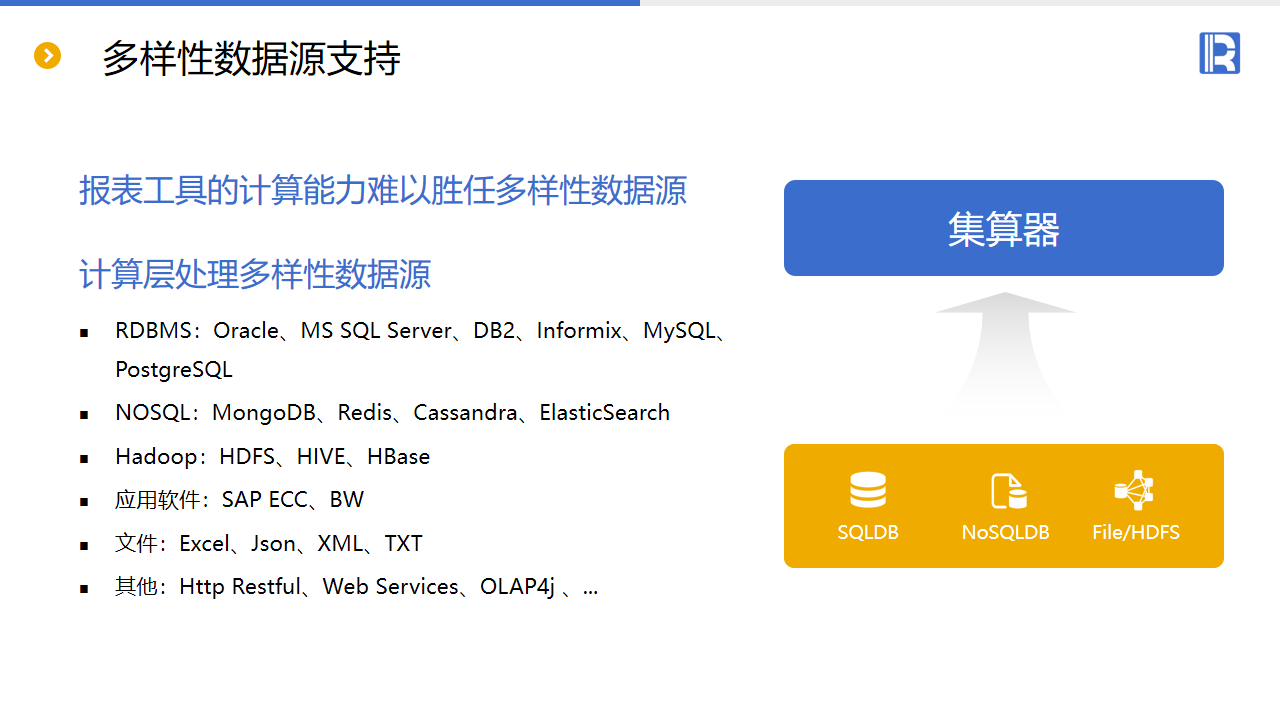Click the Hadoop bullet line text
Viewport: 1280px width, 720px height.
272,457
